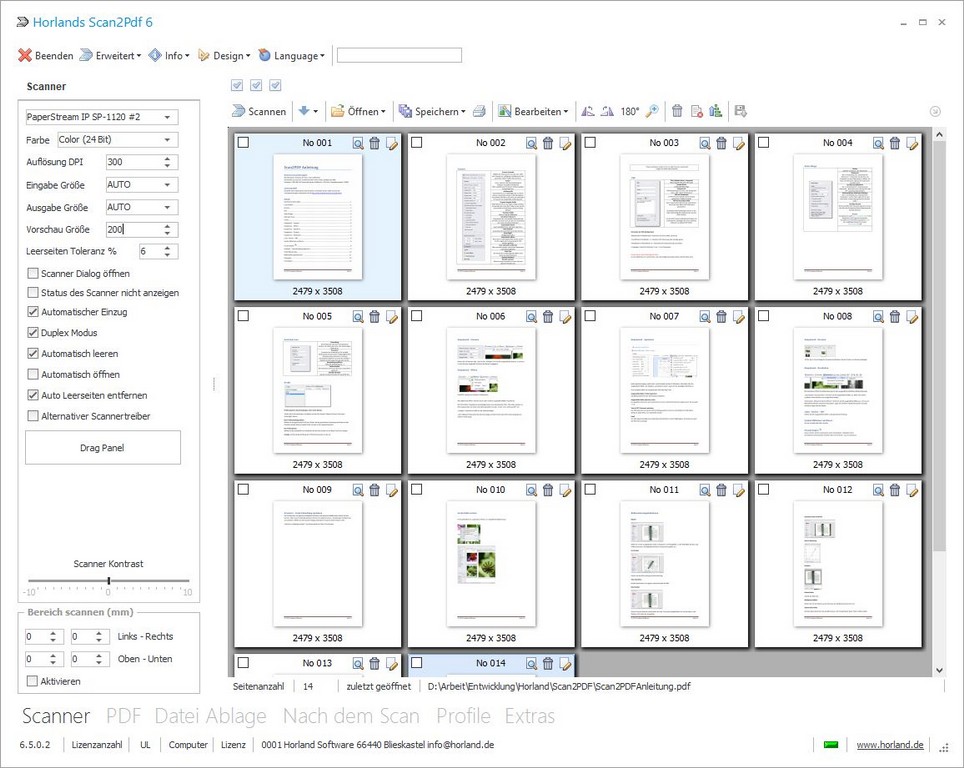Image resolution: width=964 pixels, height=768 pixels.
Task: Uncheck Automatischer Einzug
Action: pos(33,312)
